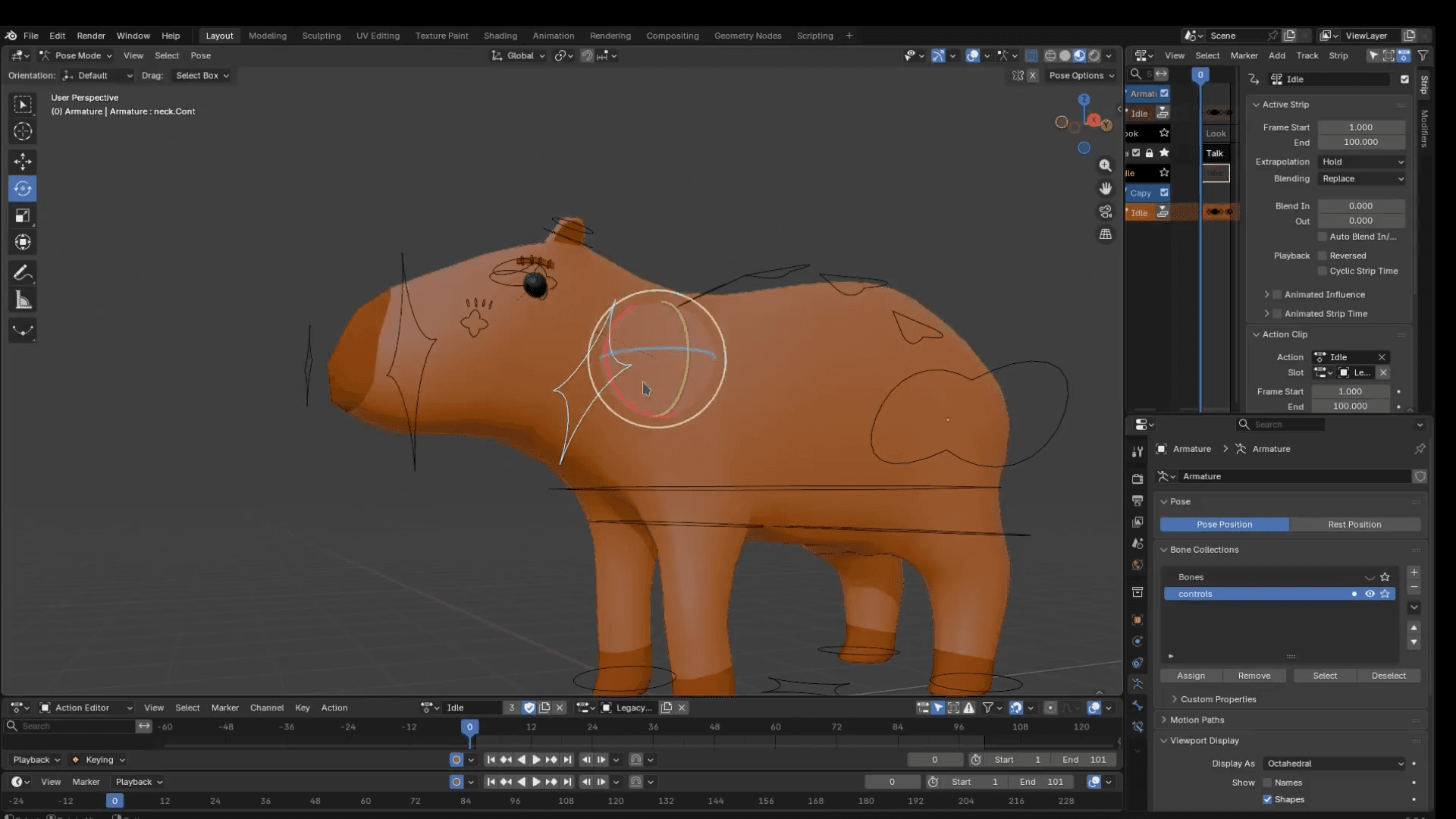Select the Cursor tool in toolbar
The image size is (1456, 819).
click(23, 131)
